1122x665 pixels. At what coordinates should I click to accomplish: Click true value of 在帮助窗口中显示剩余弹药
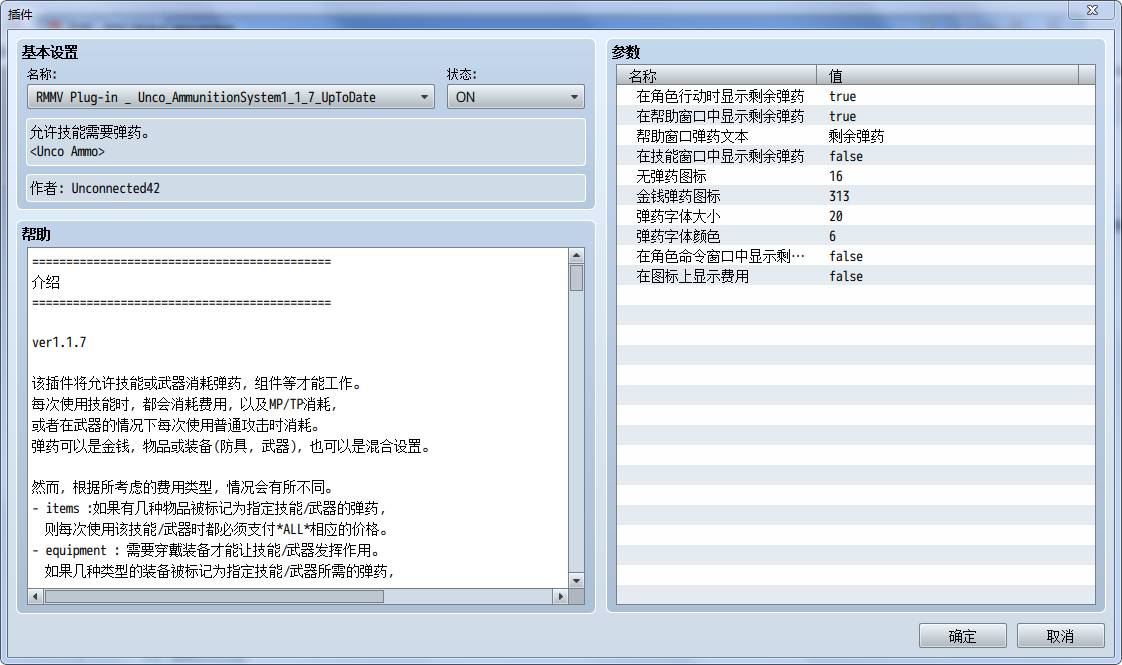point(842,116)
